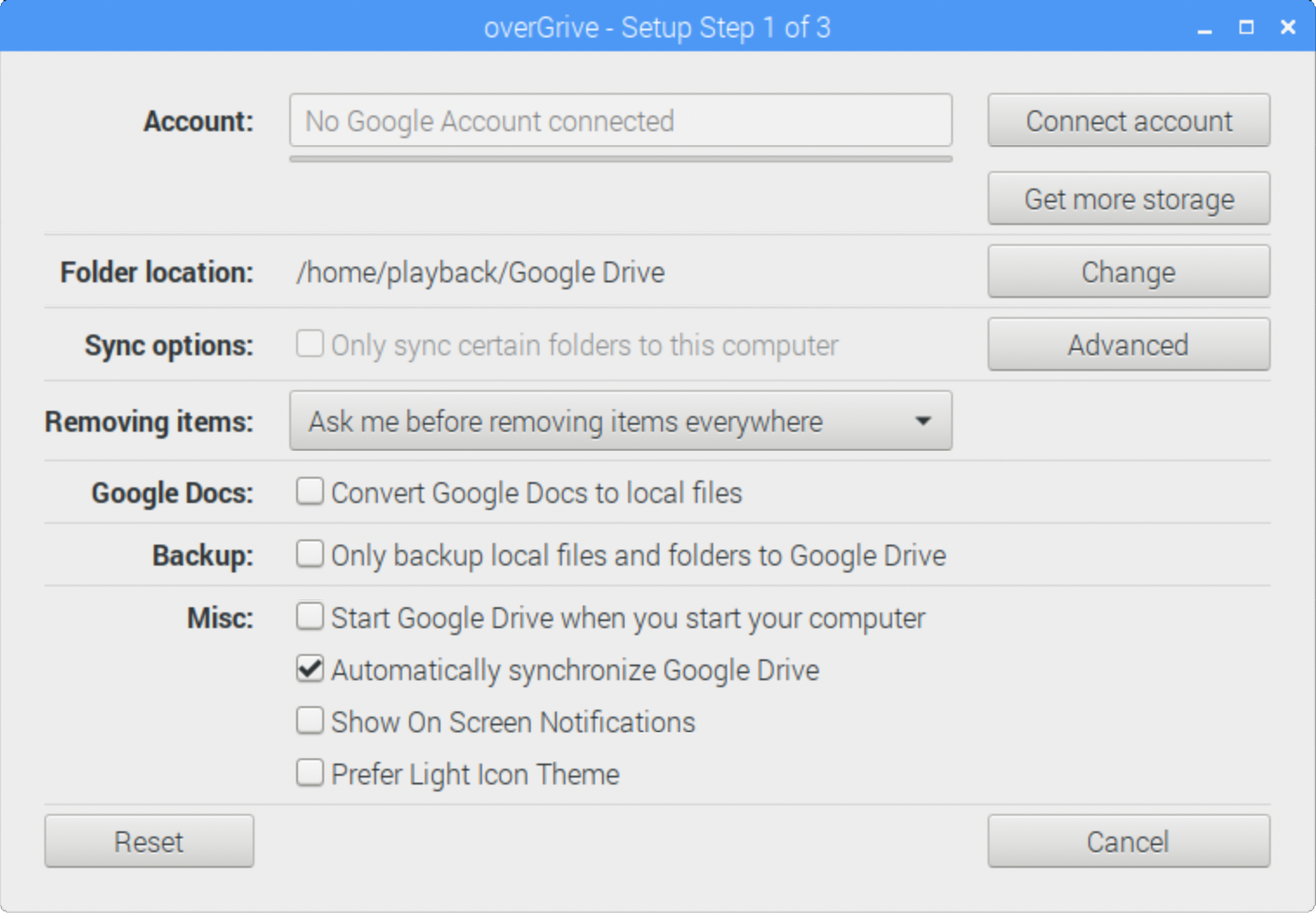The image size is (1316, 913).
Task: Toggle Only sync certain folders checkbox
Action: [x=310, y=344]
